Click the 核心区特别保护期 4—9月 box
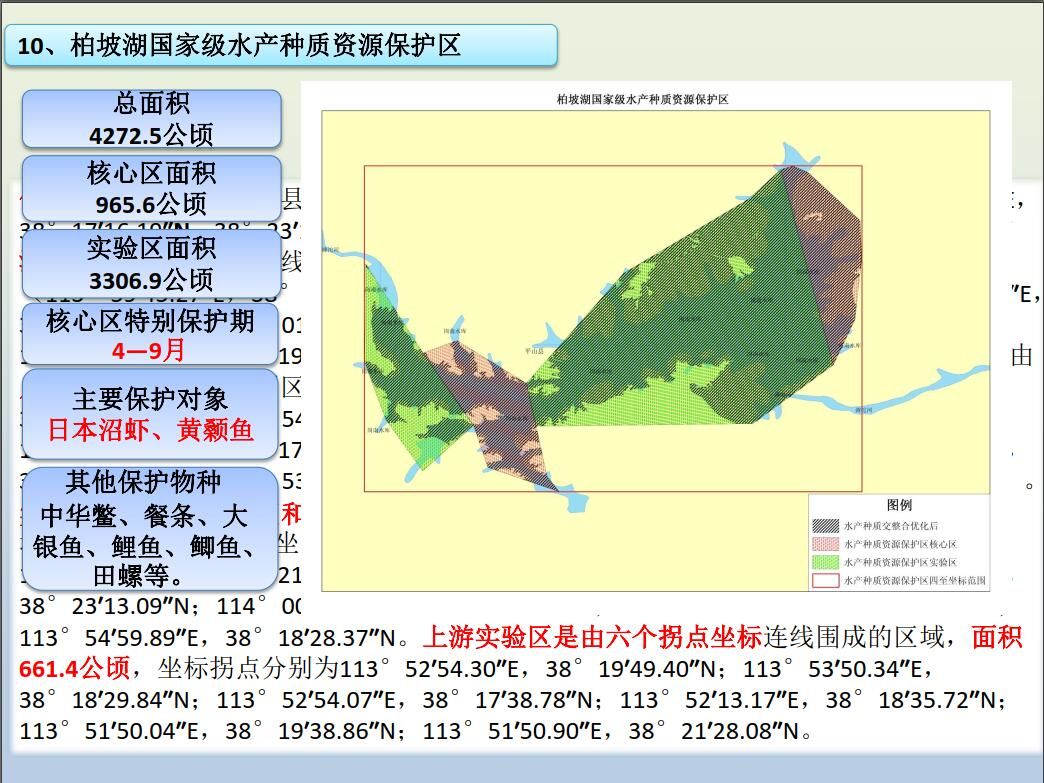 point(150,334)
